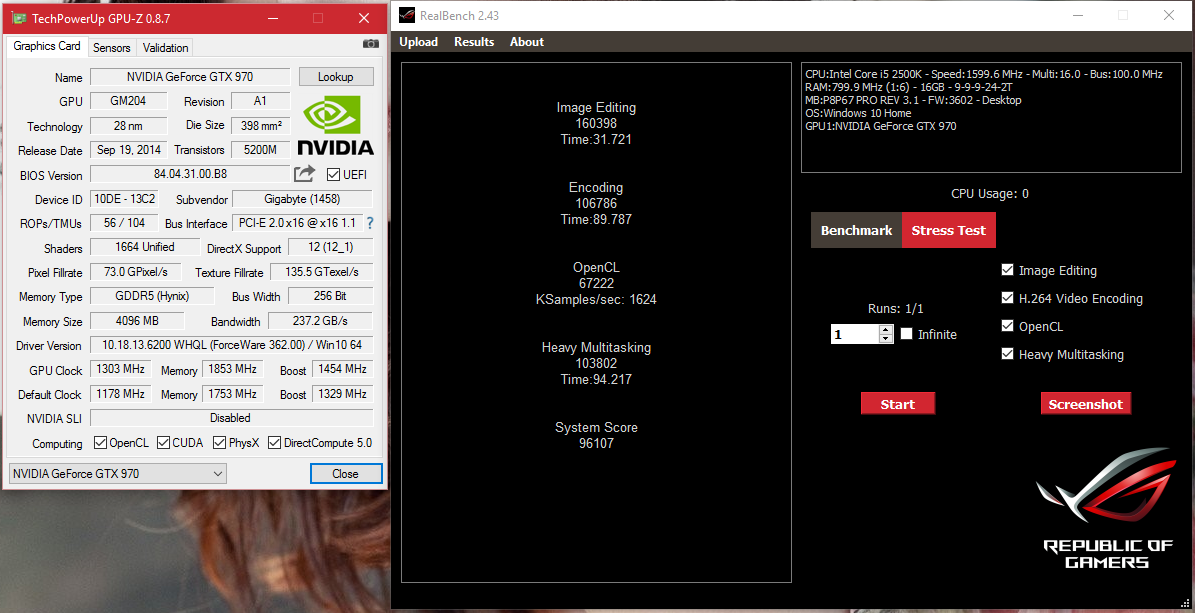Click the Lookup button
Viewport: 1195px width, 613px height.
335,77
